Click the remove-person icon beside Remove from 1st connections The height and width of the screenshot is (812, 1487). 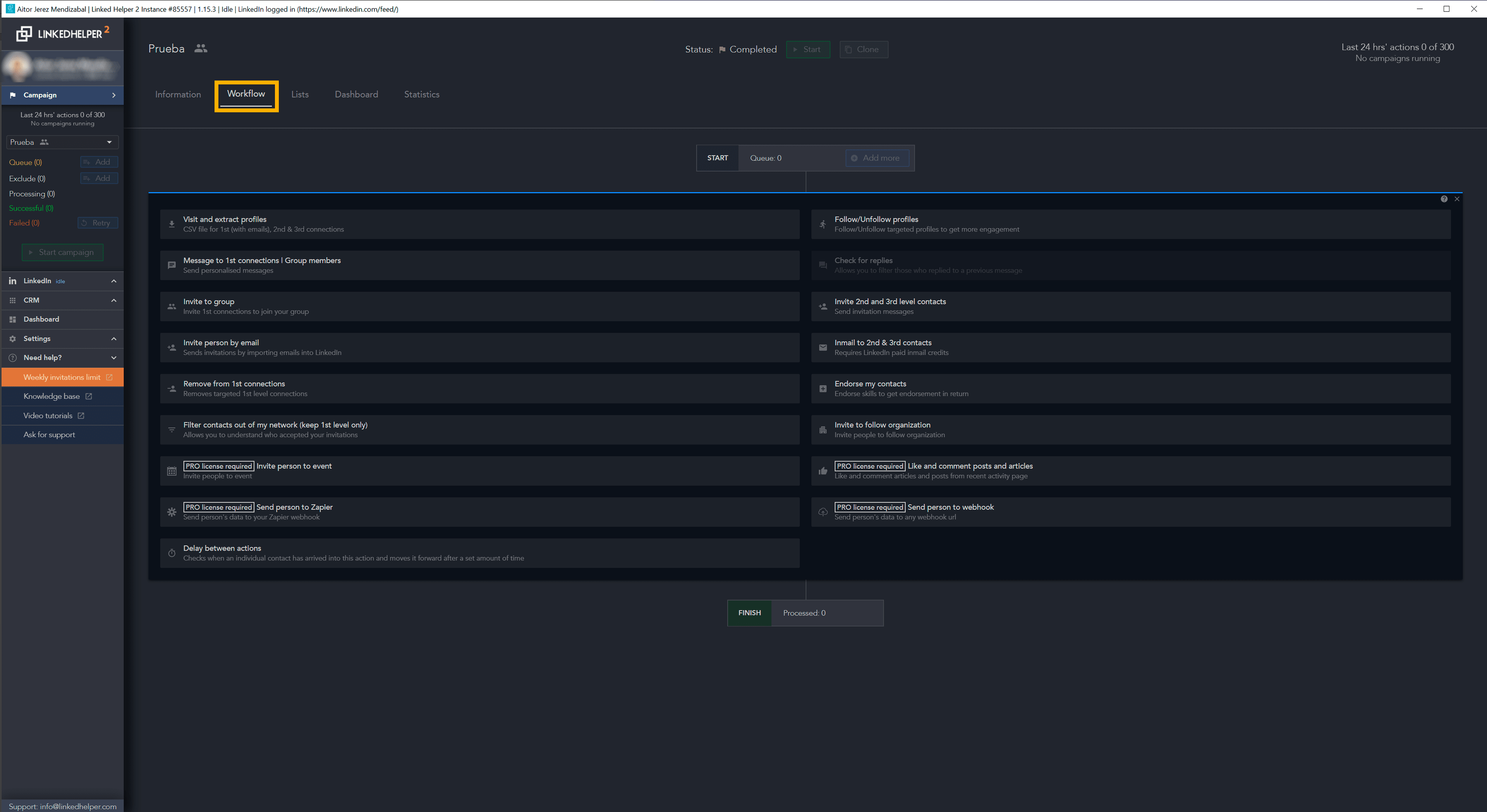[x=172, y=388]
